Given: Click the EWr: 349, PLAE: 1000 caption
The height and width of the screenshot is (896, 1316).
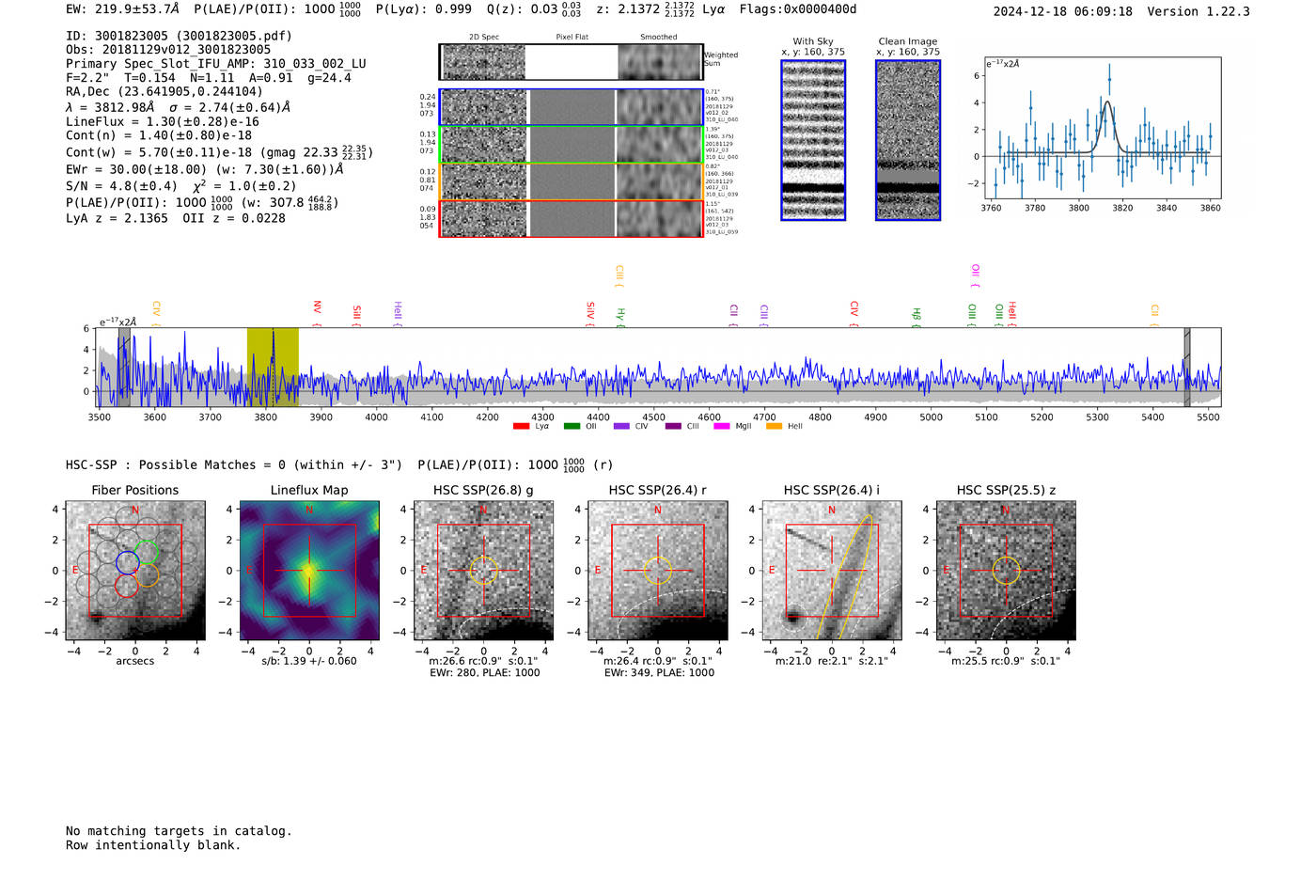Looking at the screenshot, I should (659, 673).
